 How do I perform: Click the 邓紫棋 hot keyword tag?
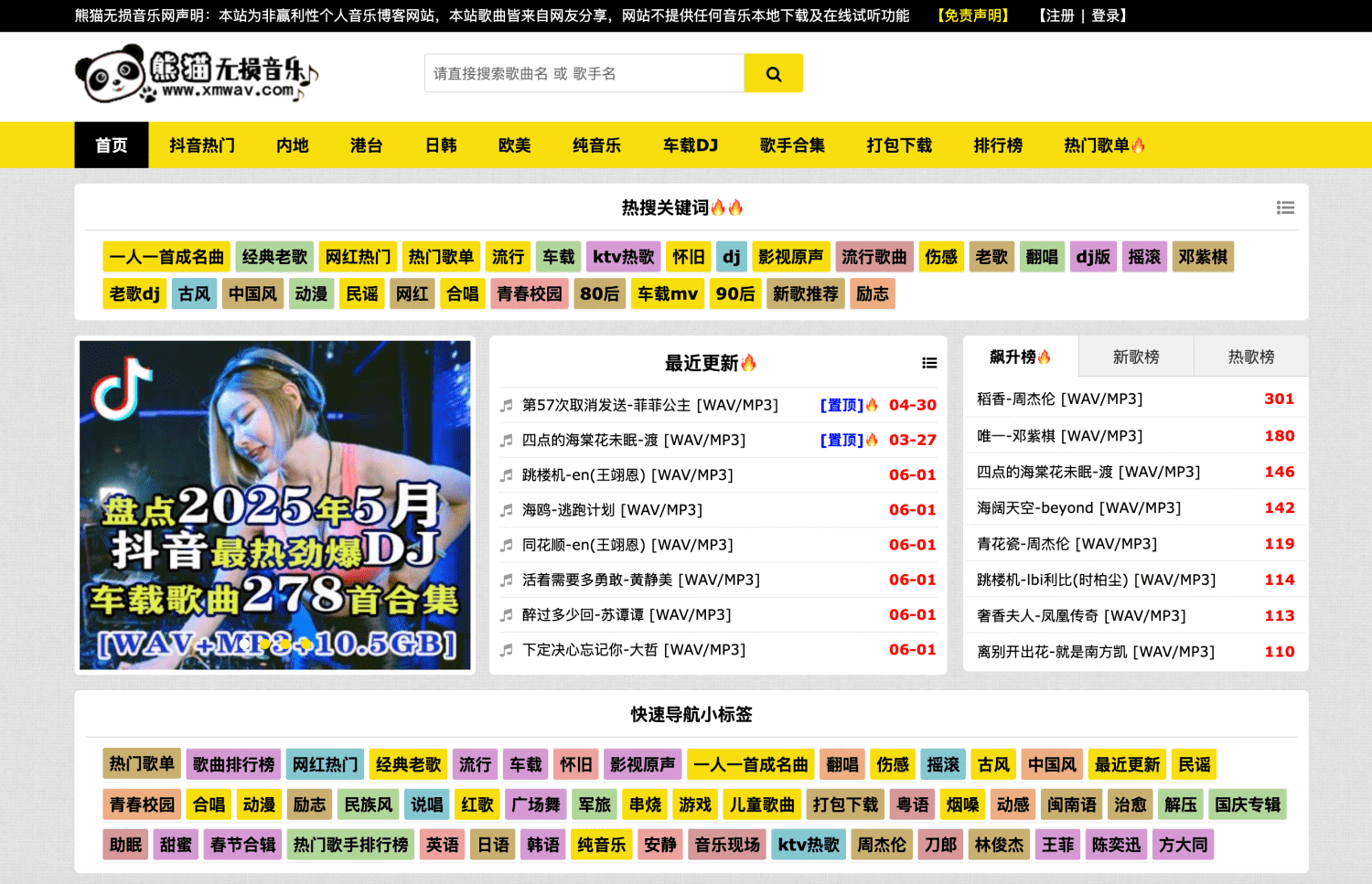1203,257
